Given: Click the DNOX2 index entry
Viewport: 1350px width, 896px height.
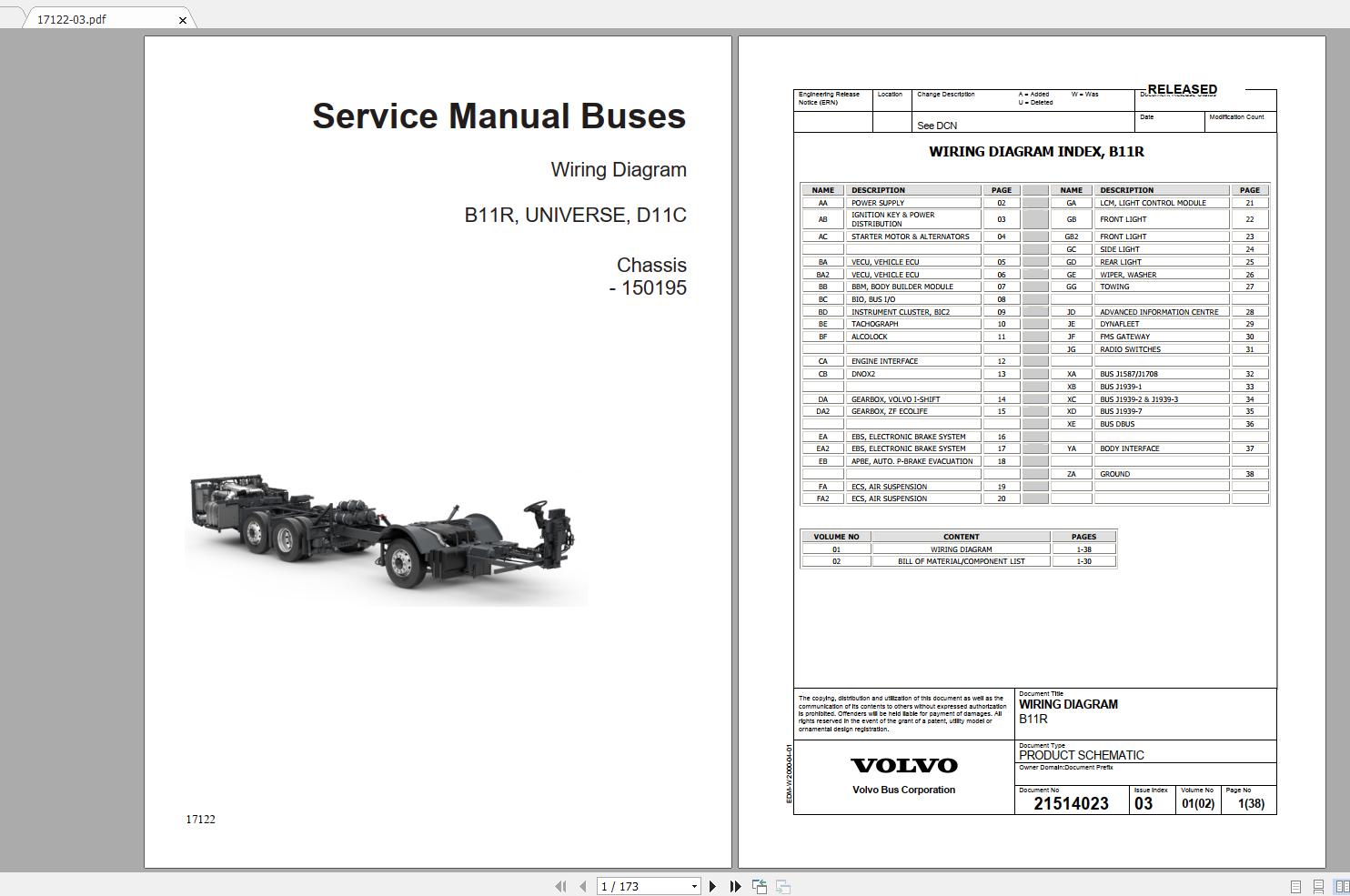Looking at the screenshot, I should point(913,374).
